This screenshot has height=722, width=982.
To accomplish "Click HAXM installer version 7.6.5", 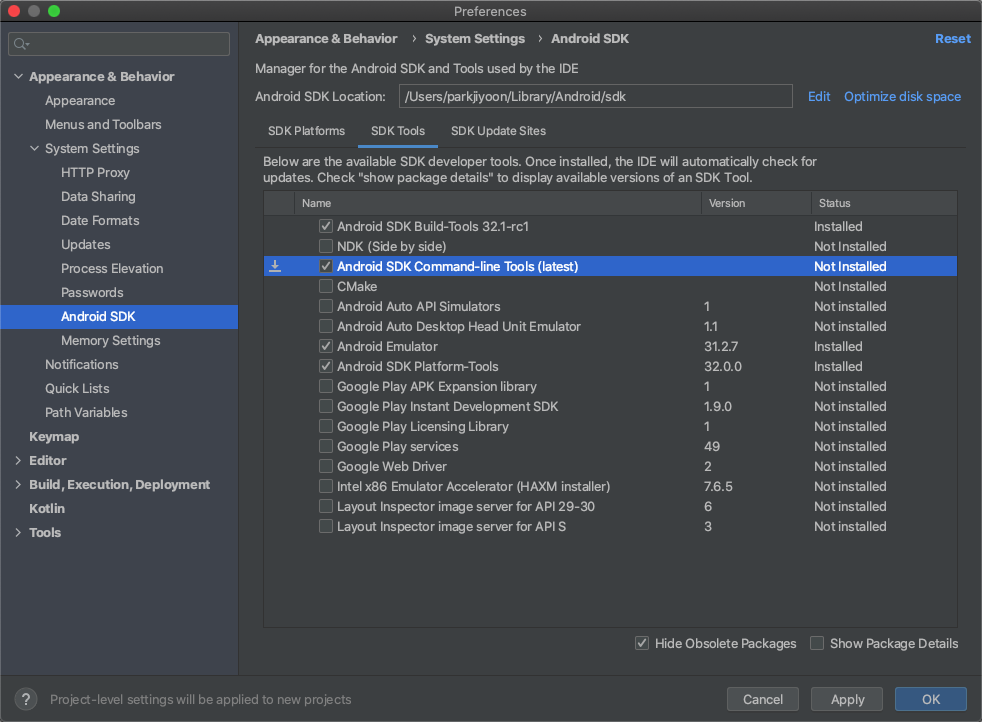I will (x=718, y=487).
